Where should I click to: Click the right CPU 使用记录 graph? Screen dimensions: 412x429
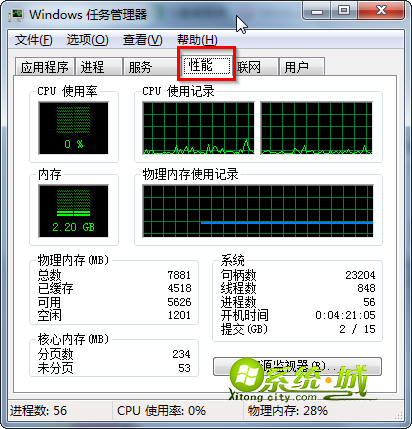pyautogui.click(x=316, y=128)
